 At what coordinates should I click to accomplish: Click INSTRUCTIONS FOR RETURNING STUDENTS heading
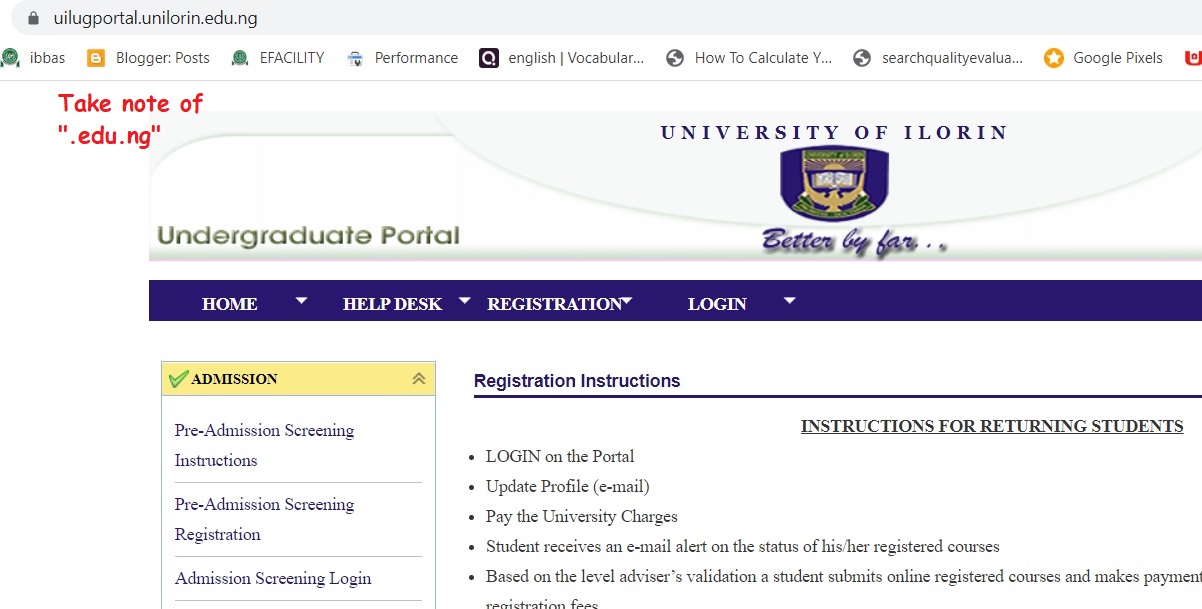click(992, 426)
